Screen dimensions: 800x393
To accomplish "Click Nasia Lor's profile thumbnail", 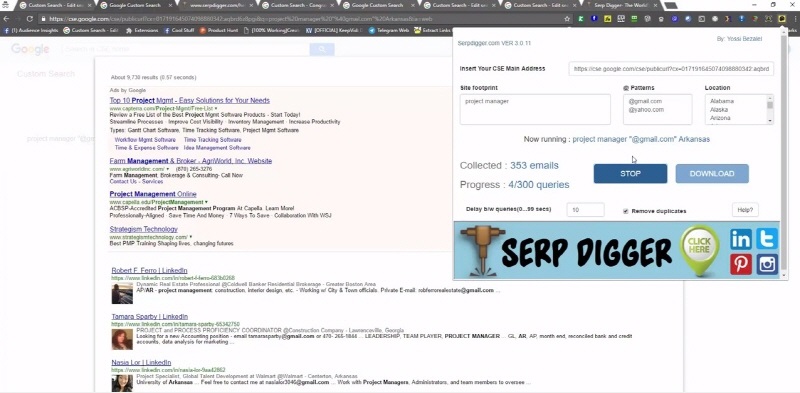I will (x=122, y=383).
